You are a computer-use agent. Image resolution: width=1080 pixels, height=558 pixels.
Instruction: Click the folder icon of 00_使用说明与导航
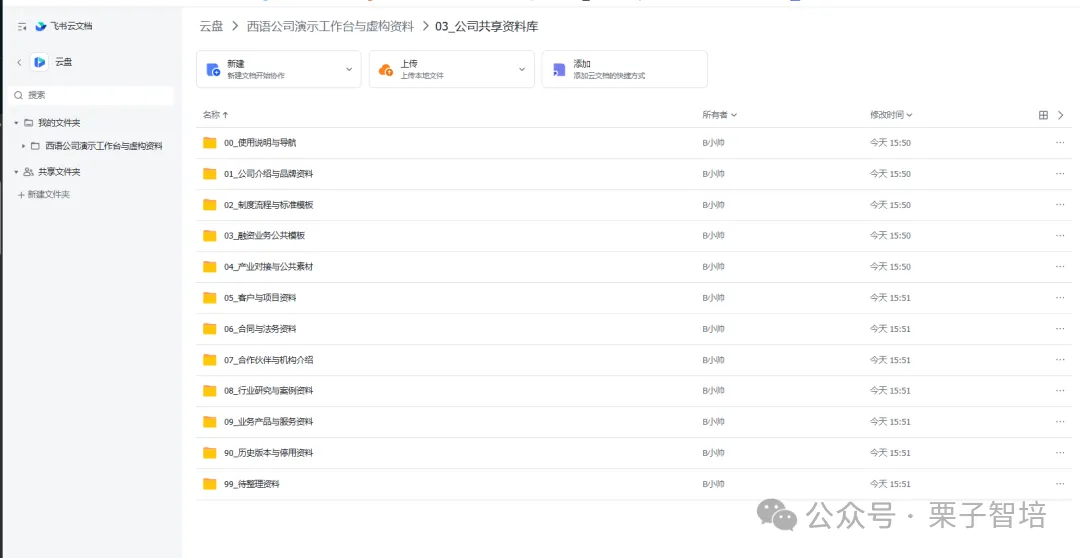coord(209,143)
